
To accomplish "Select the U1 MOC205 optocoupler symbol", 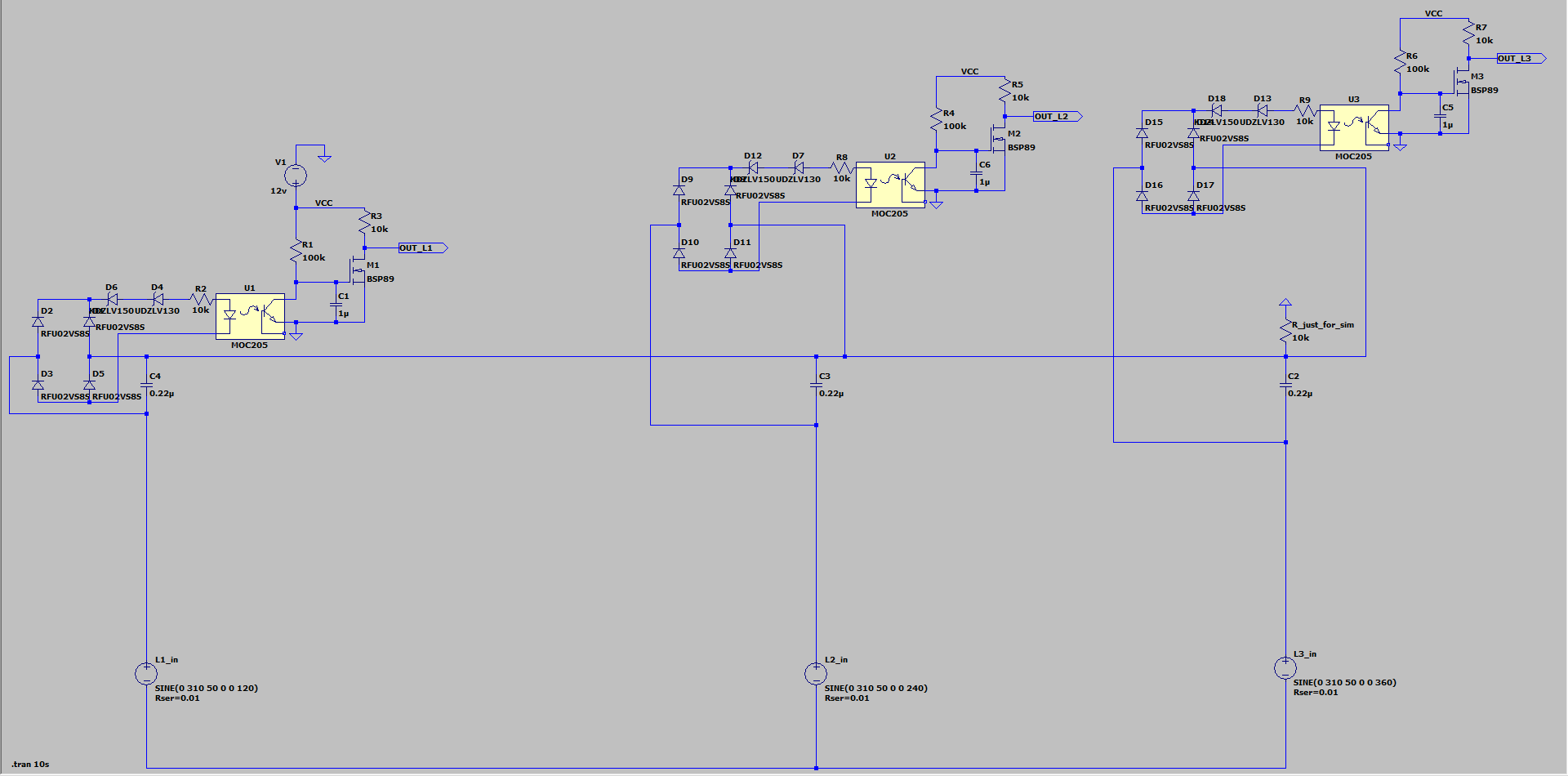I will click(249, 314).
